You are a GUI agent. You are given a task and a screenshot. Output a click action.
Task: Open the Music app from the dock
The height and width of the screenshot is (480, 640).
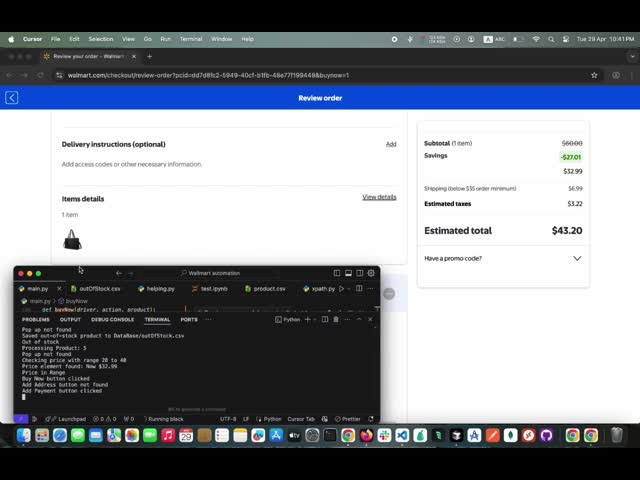(x=168, y=436)
